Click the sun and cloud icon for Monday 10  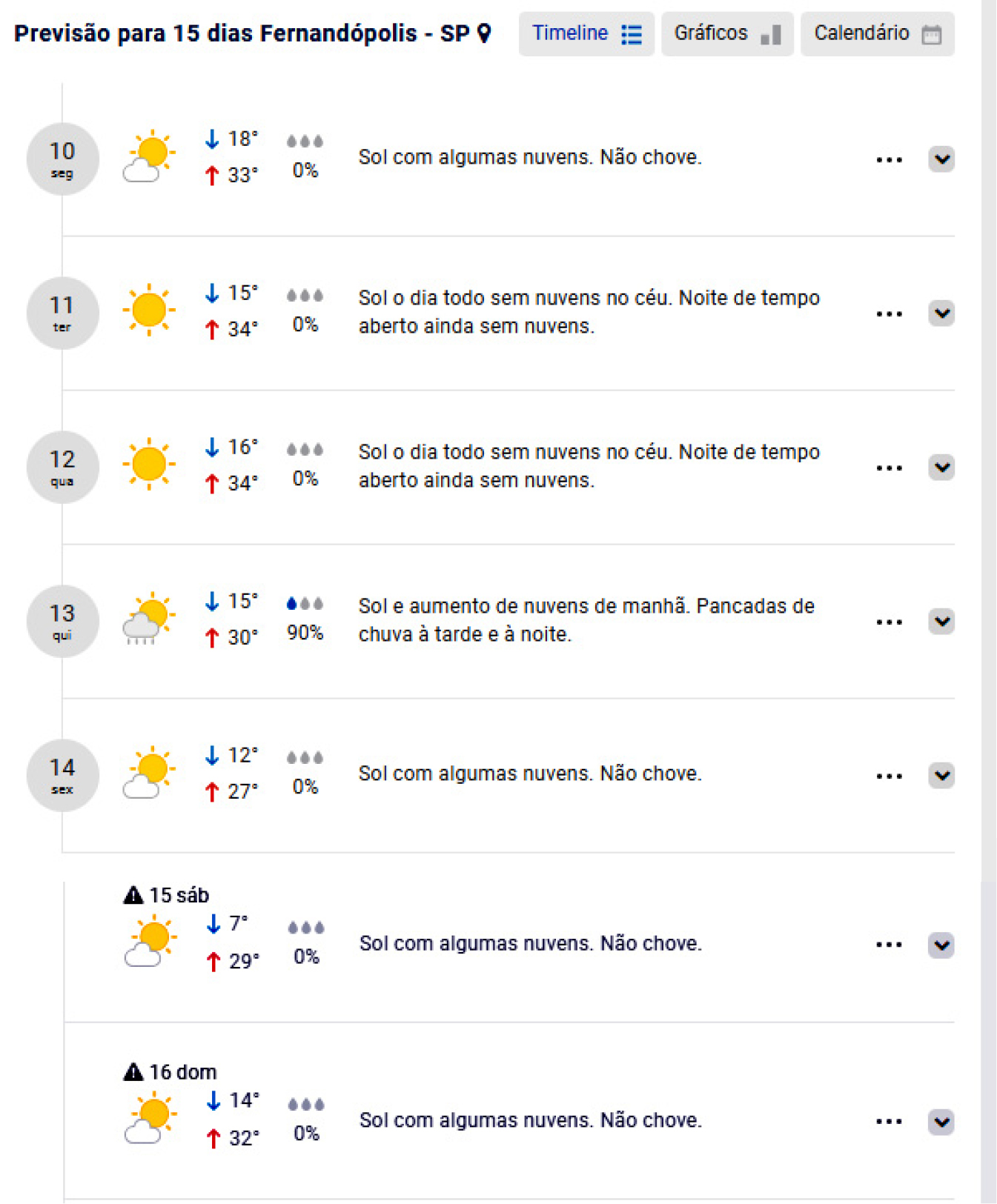149,157
